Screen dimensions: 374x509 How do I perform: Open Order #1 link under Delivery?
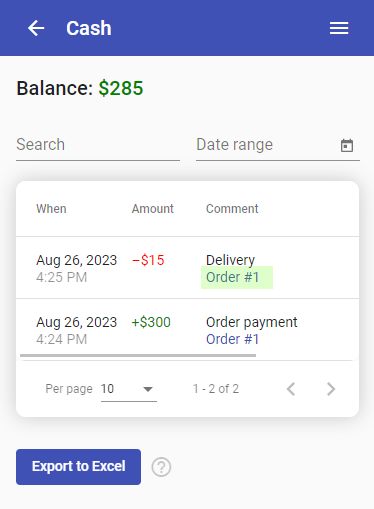[x=232, y=277]
